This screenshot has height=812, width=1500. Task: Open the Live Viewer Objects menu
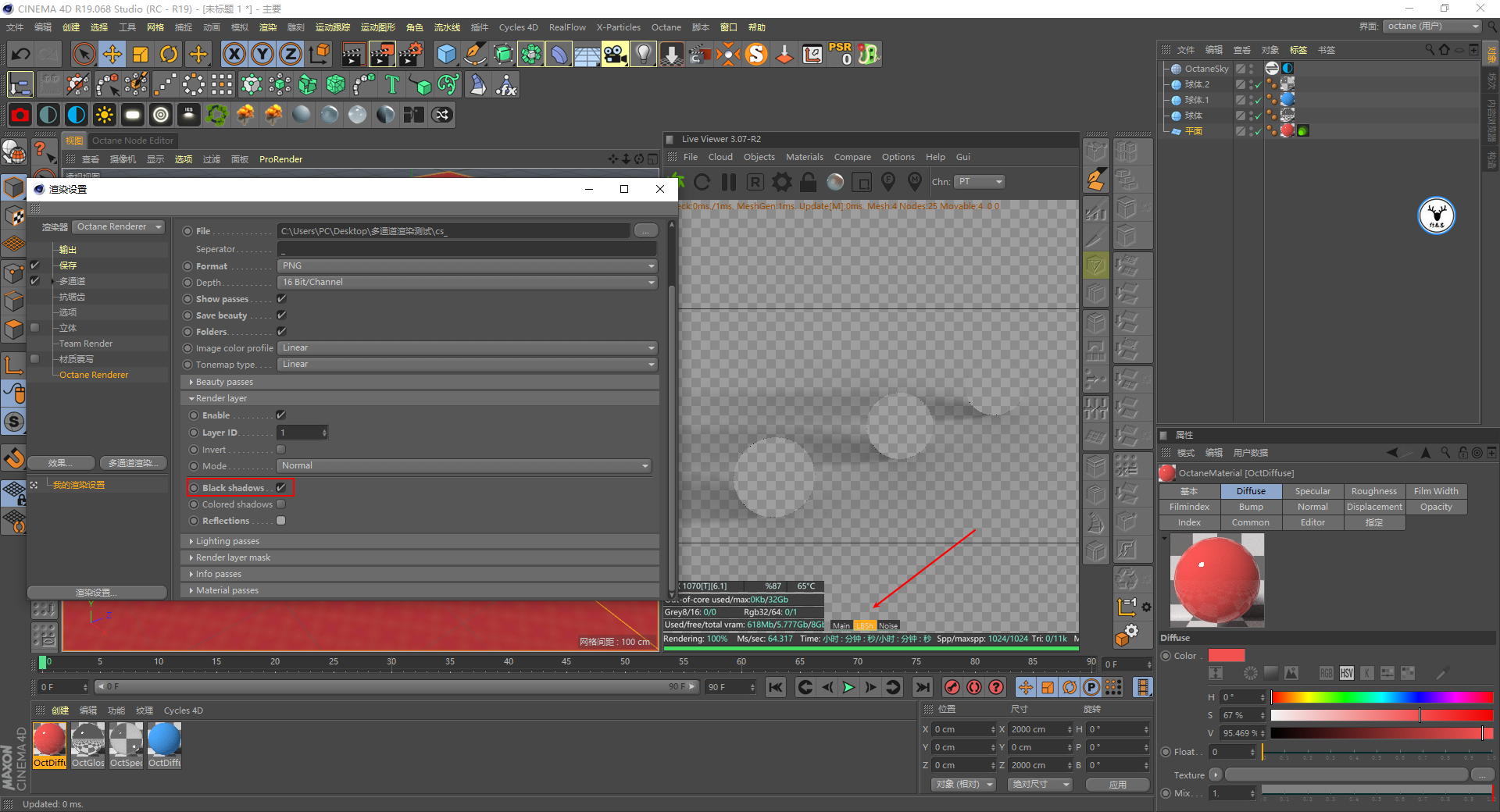759,157
